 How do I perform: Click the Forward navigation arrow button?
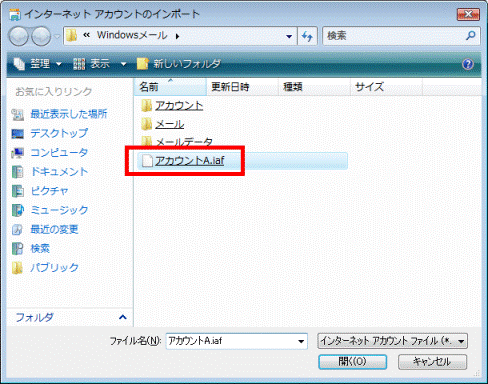pyautogui.click(x=41, y=36)
